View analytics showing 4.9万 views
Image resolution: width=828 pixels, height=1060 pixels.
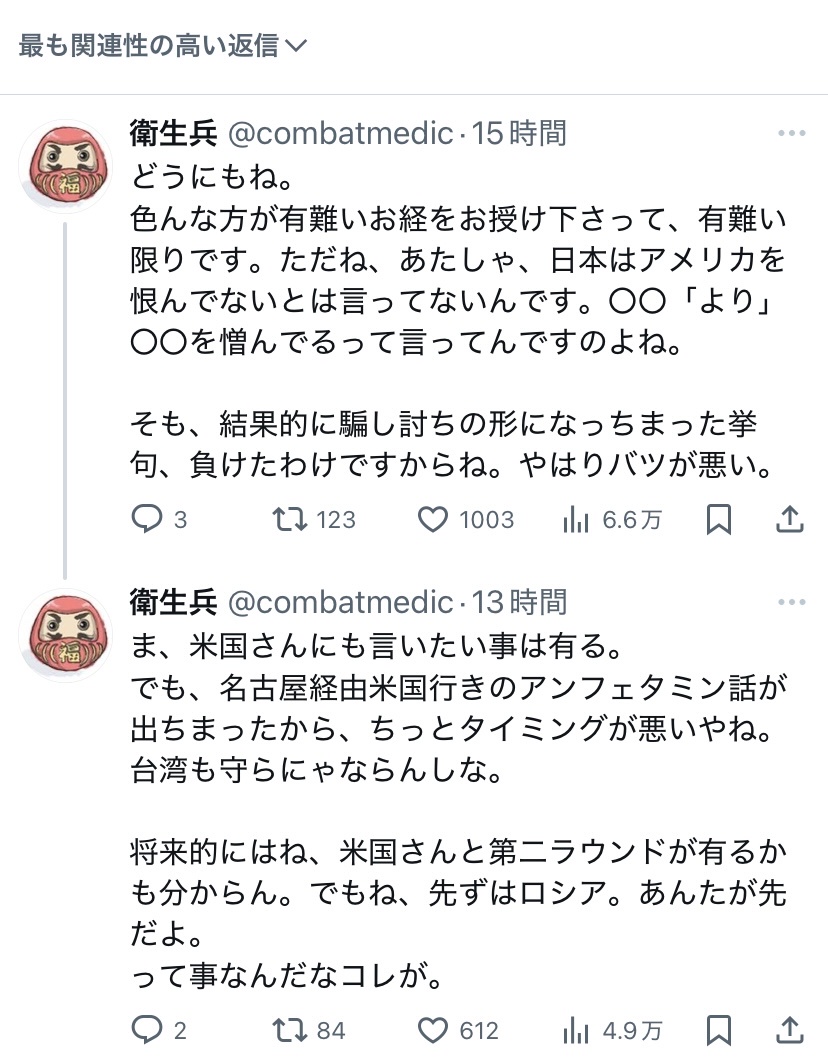click(577, 1030)
